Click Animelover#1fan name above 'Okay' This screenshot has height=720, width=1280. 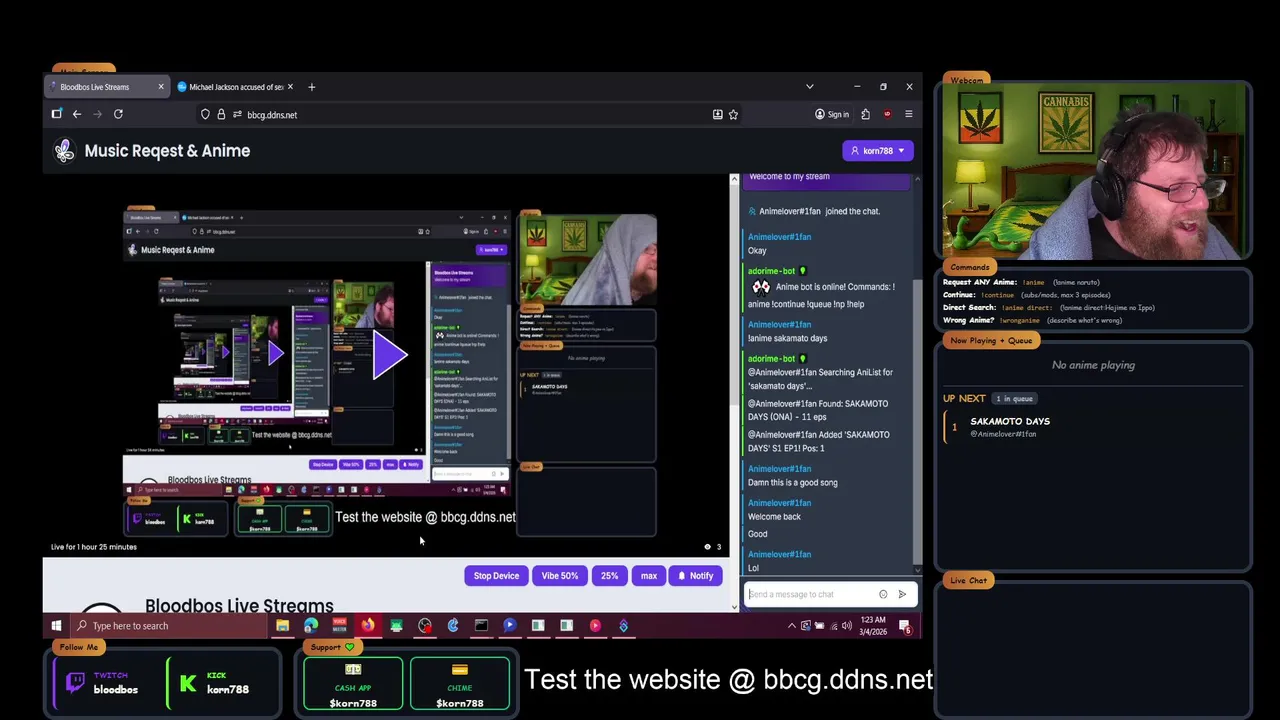[x=779, y=237]
